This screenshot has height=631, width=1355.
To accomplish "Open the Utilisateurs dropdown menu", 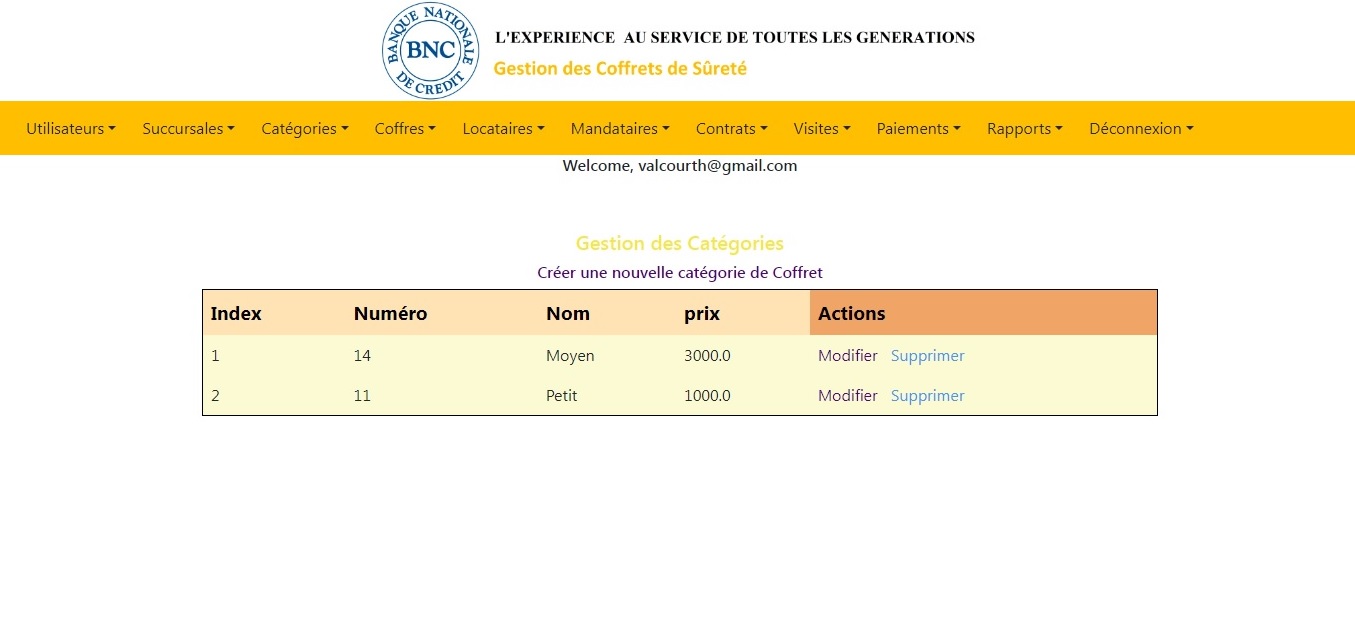I will click(x=71, y=128).
